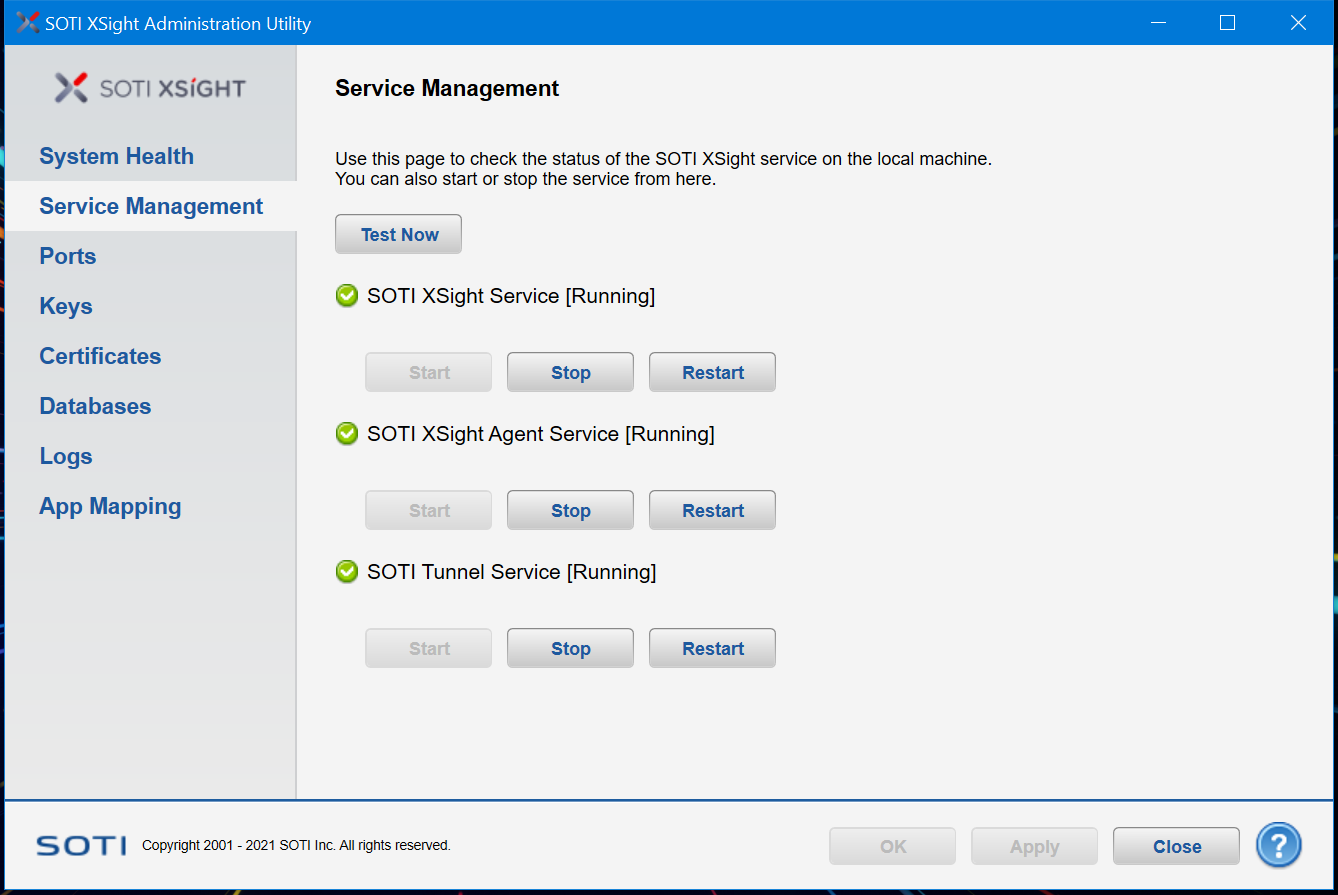
Task: Click green status icon beside SOTI XSight Agent Service
Action: coord(347,434)
